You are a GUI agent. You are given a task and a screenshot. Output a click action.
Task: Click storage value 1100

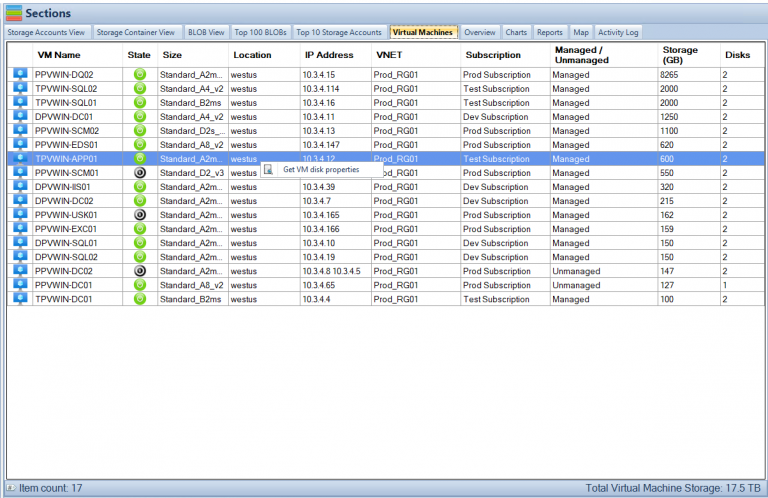pos(689,131)
